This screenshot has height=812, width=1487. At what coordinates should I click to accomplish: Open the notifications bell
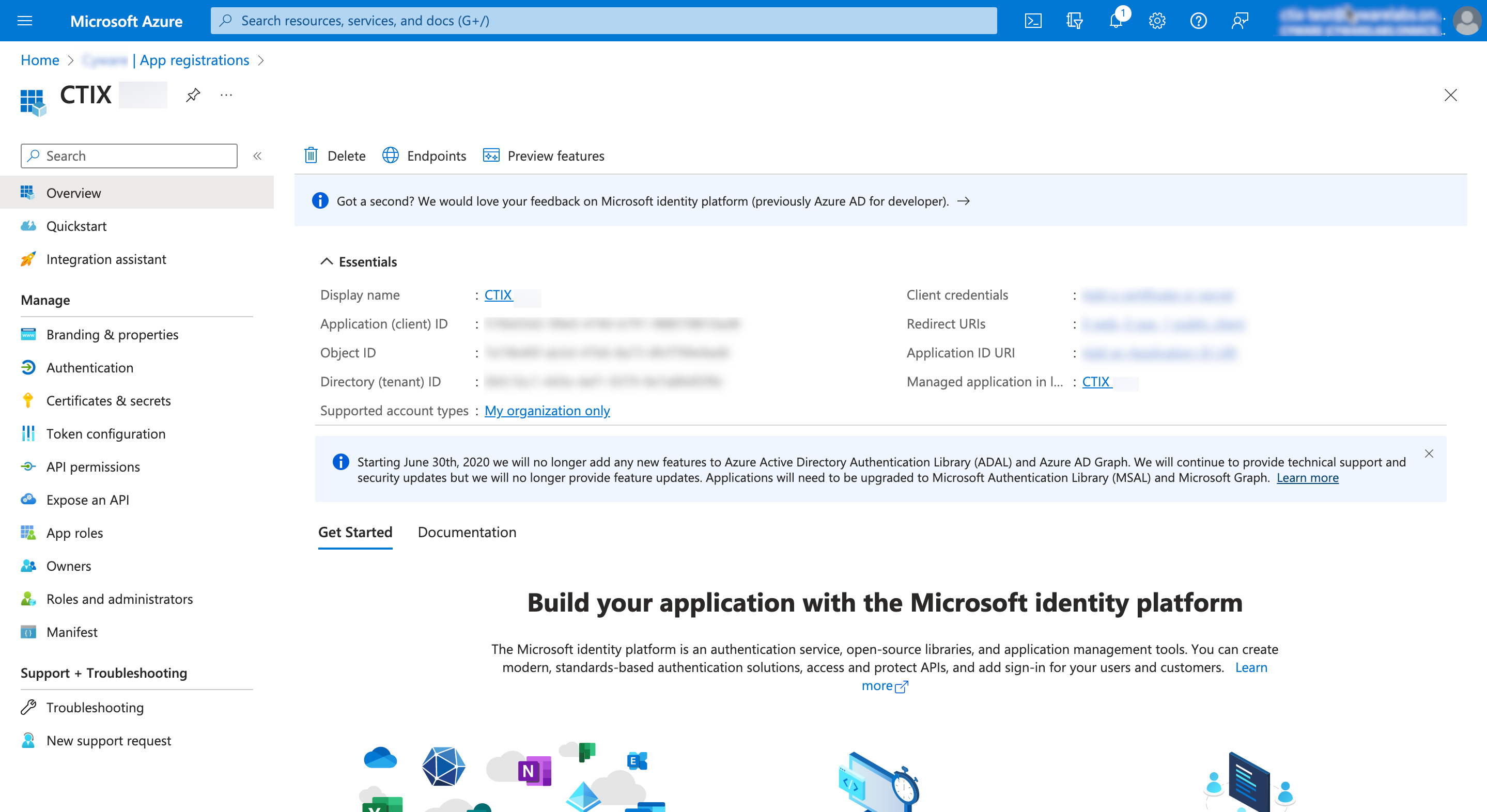[x=1116, y=21]
